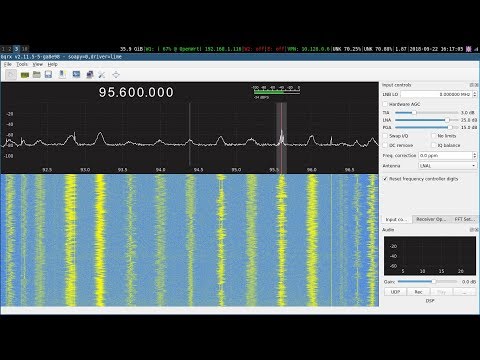
Task: Click the LNB LO frequency input field
Action: pyautogui.click(x=436, y=94)
